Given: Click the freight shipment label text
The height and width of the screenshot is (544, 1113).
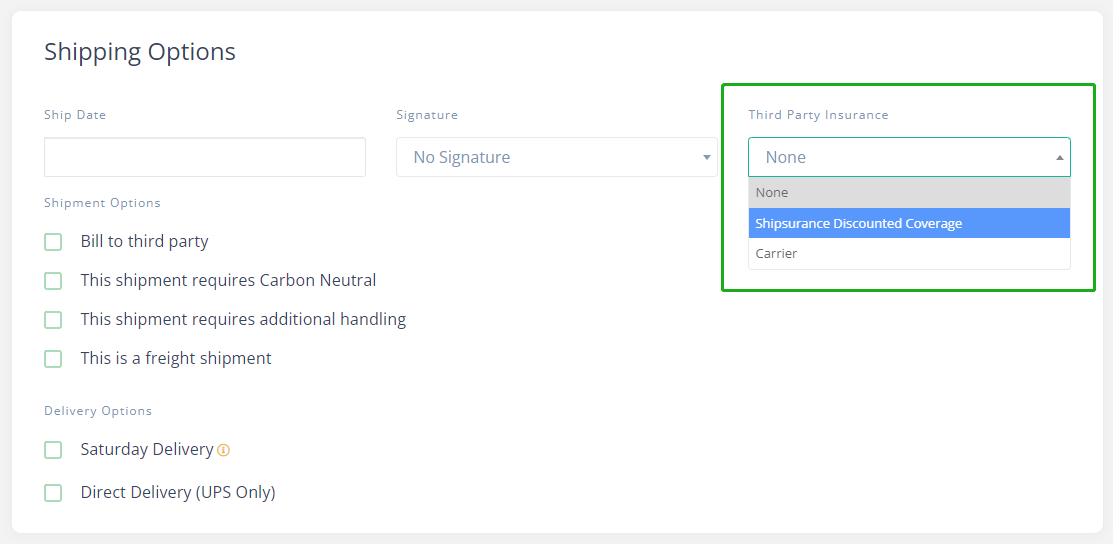Looking at the screenshot, I should click(x=176, y=358).
